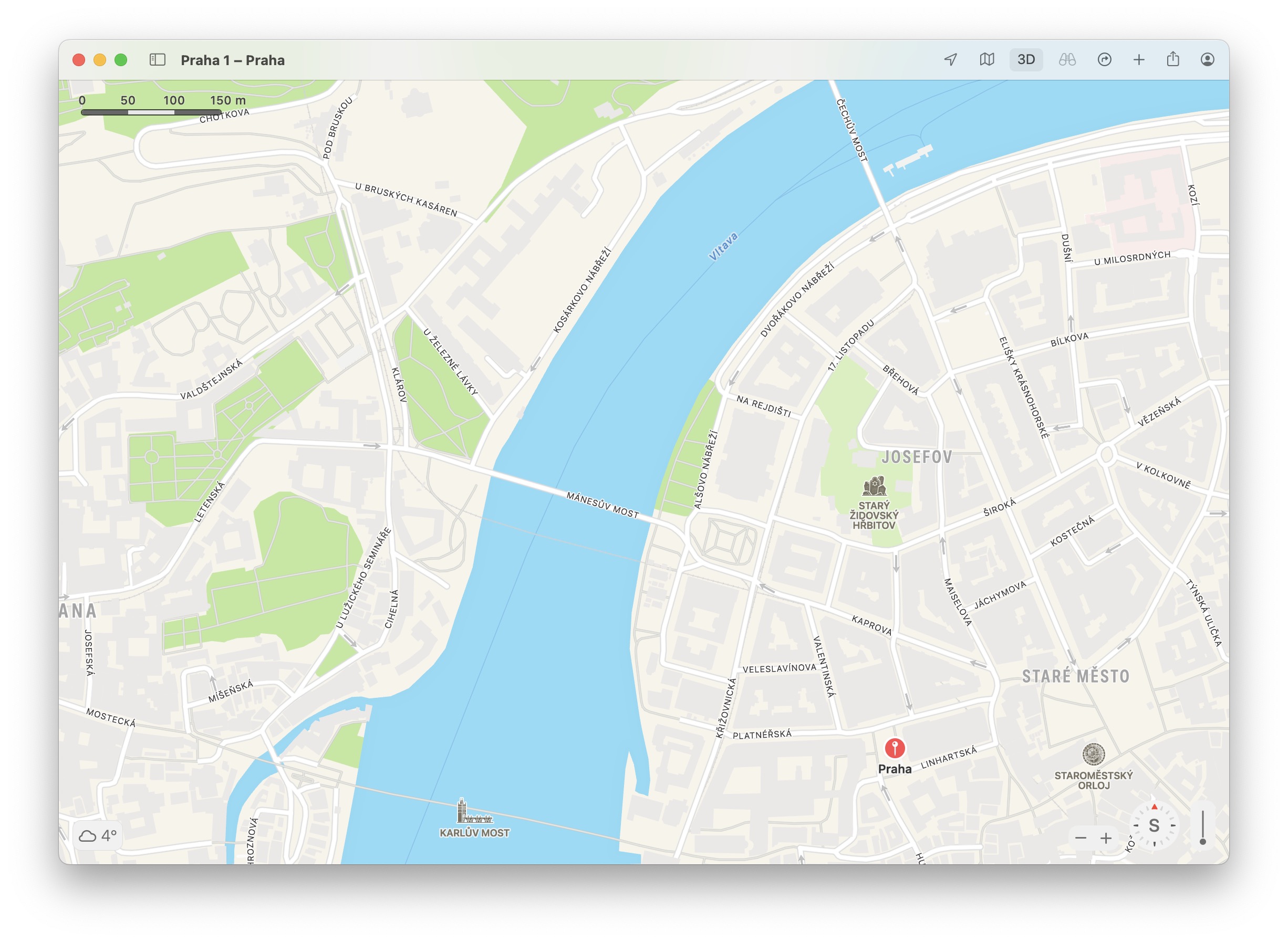Toggle the 3D map view
Image resolution: width=1288 pixels, height=942 pixels.
(1025, 59)
